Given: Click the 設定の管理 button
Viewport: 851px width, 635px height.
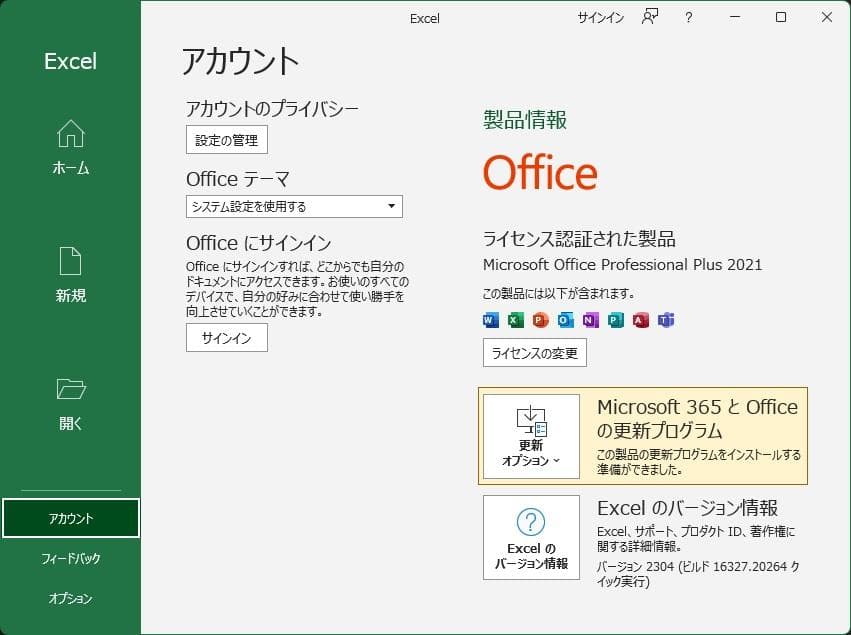Looking at the screenshot, I should pos(226,140).
